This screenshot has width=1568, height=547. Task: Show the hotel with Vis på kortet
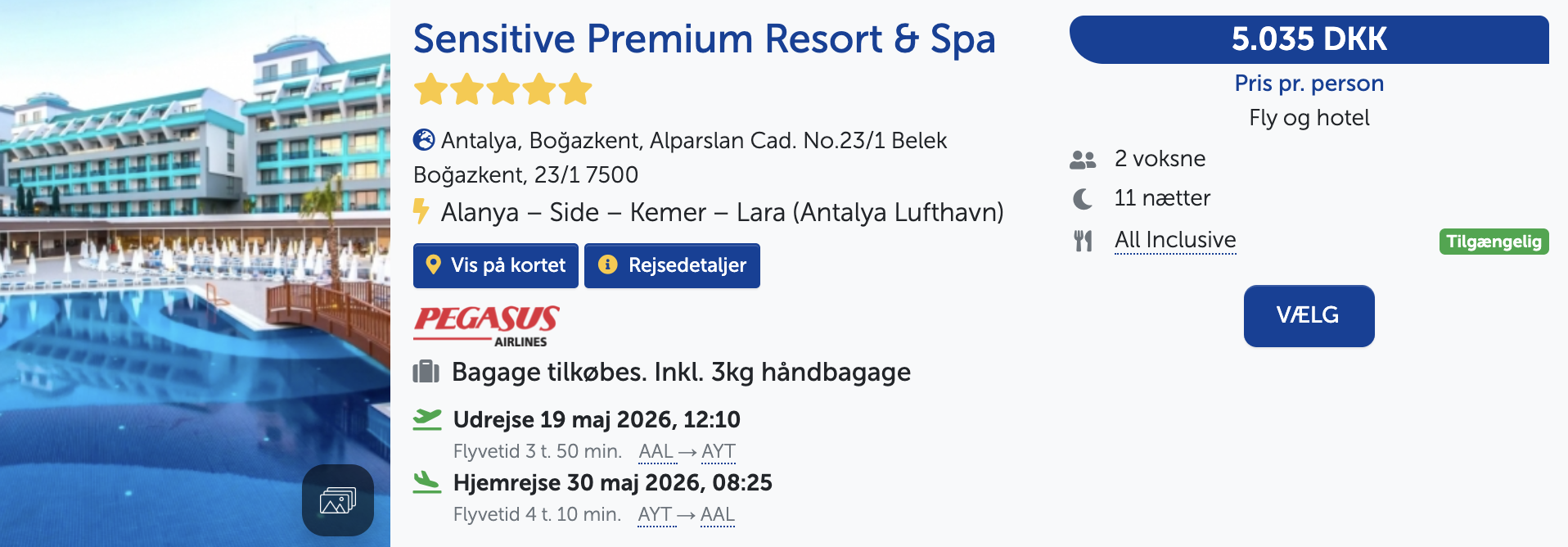pyautogui.click(x=495, y=265)
